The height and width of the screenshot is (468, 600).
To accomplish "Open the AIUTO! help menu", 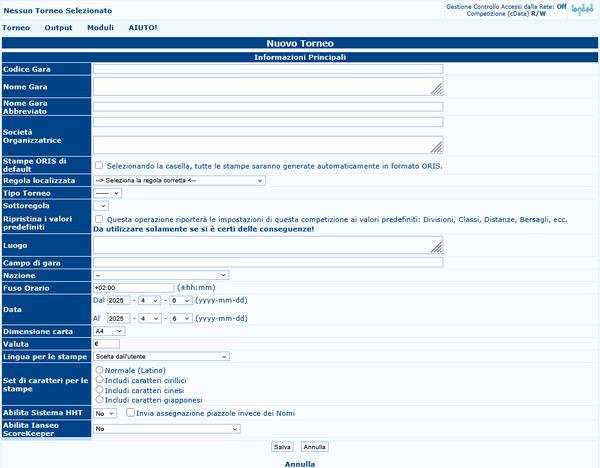I will (143, 27).
